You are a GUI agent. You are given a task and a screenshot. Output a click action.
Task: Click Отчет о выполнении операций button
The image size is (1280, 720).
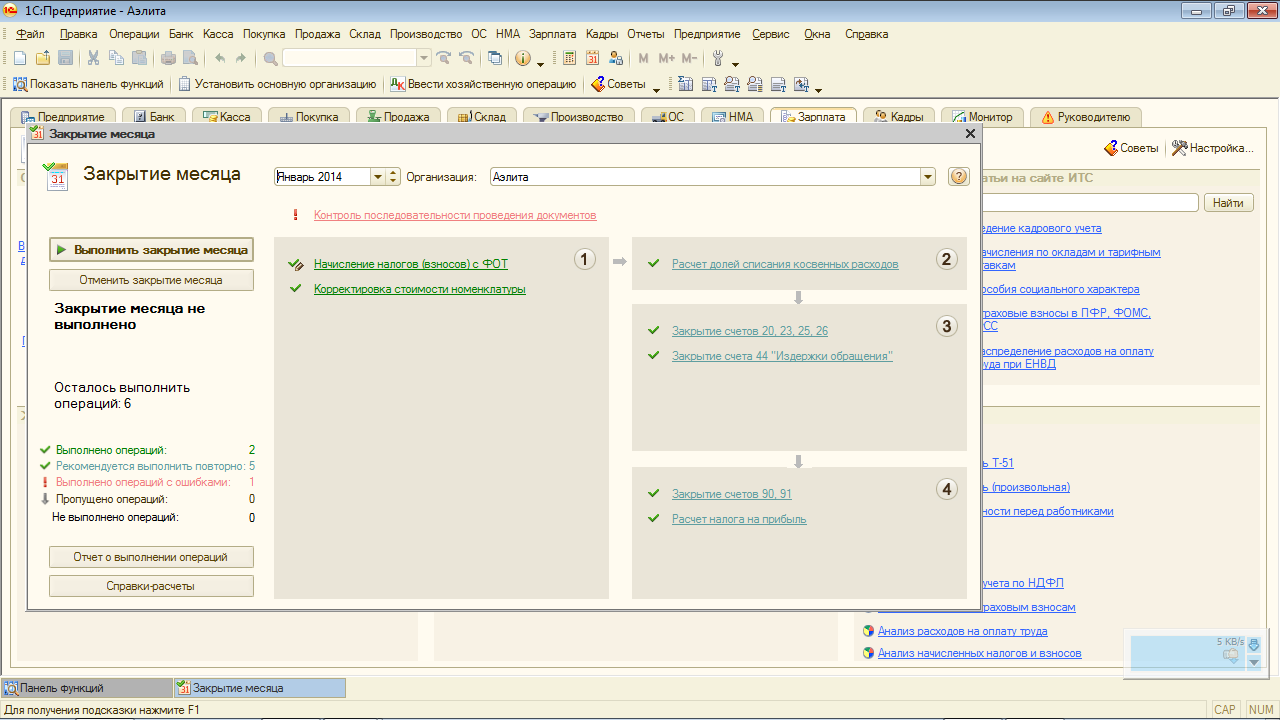point(151,557)
